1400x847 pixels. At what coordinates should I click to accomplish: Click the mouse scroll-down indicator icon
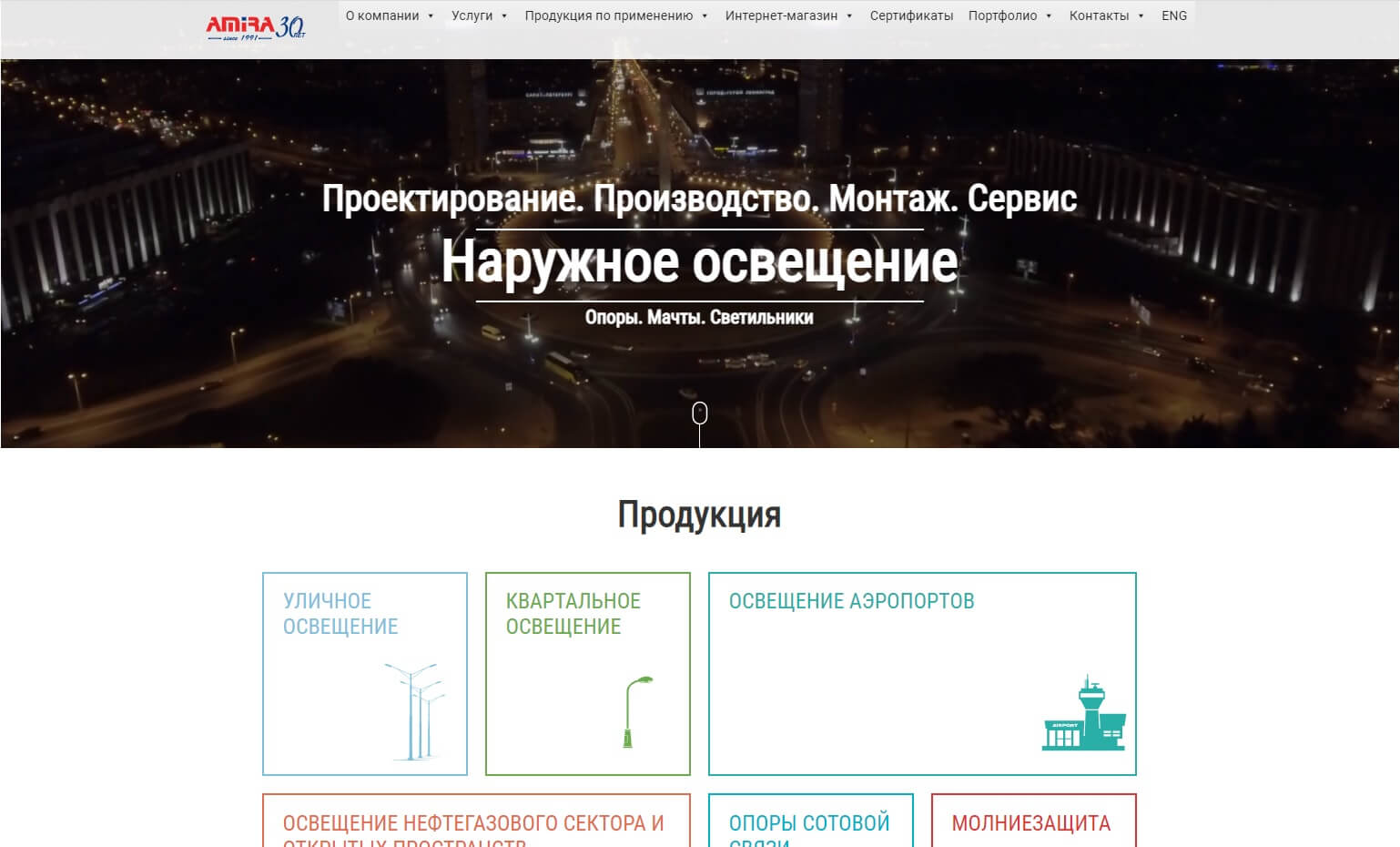click(700, 413)
